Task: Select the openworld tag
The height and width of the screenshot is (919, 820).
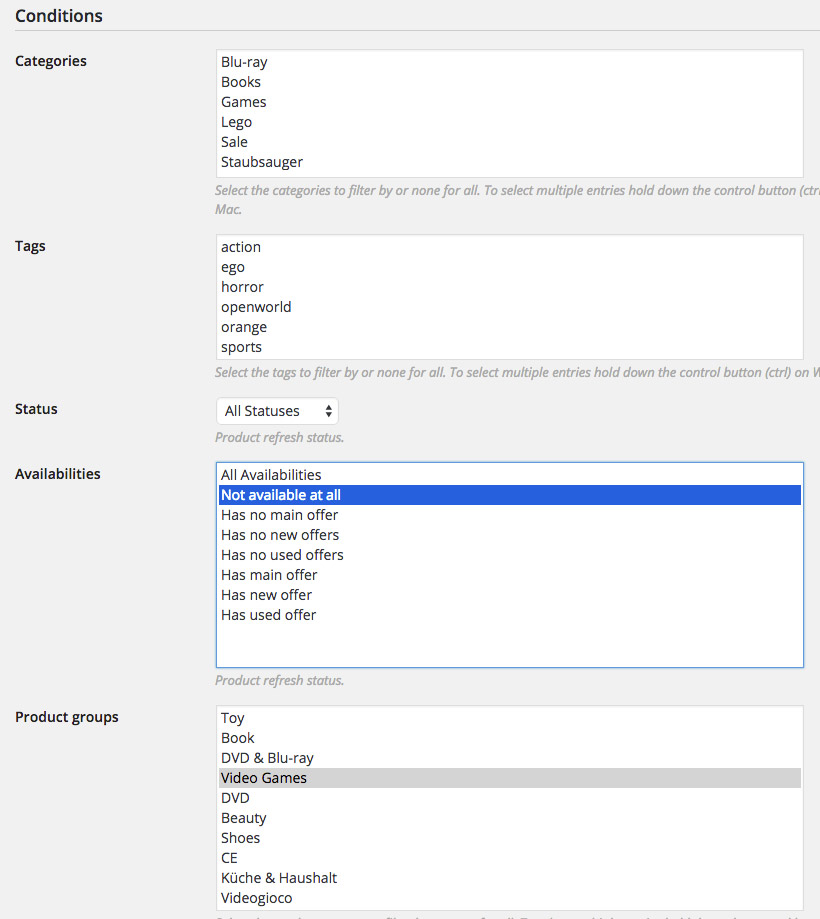Action: pyautogui.click(x=256, y=306)
